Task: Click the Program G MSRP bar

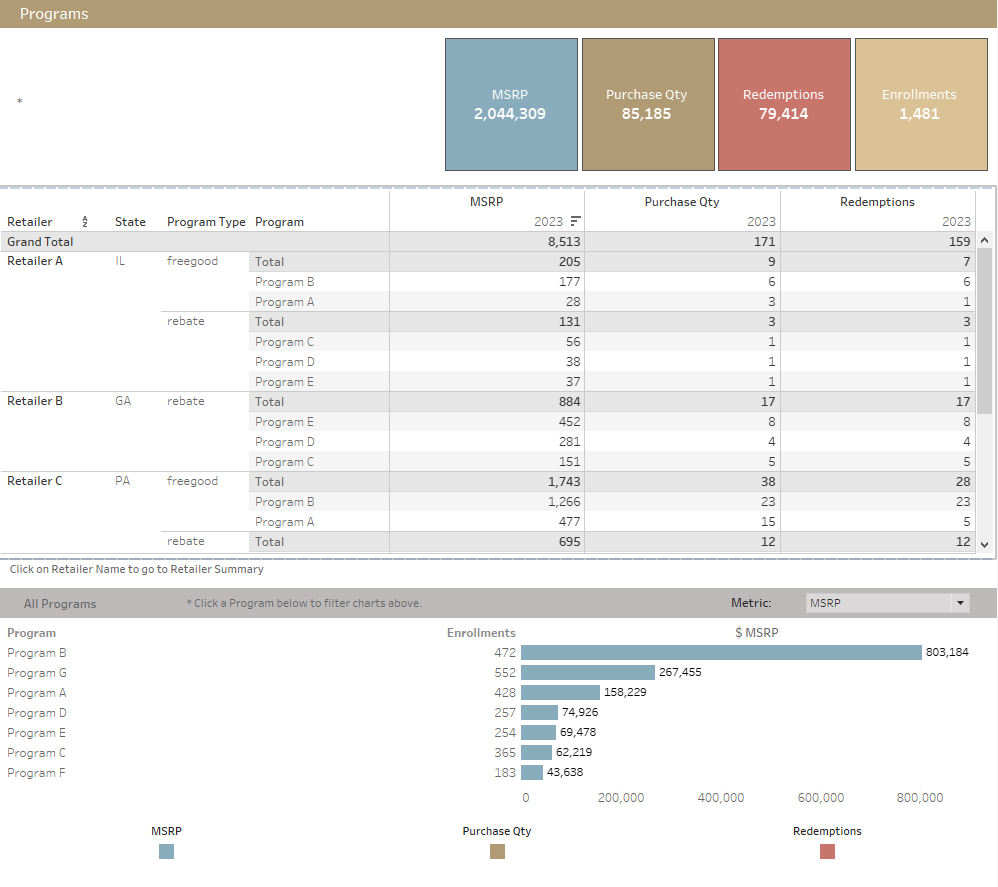Action: coord(587,672)
